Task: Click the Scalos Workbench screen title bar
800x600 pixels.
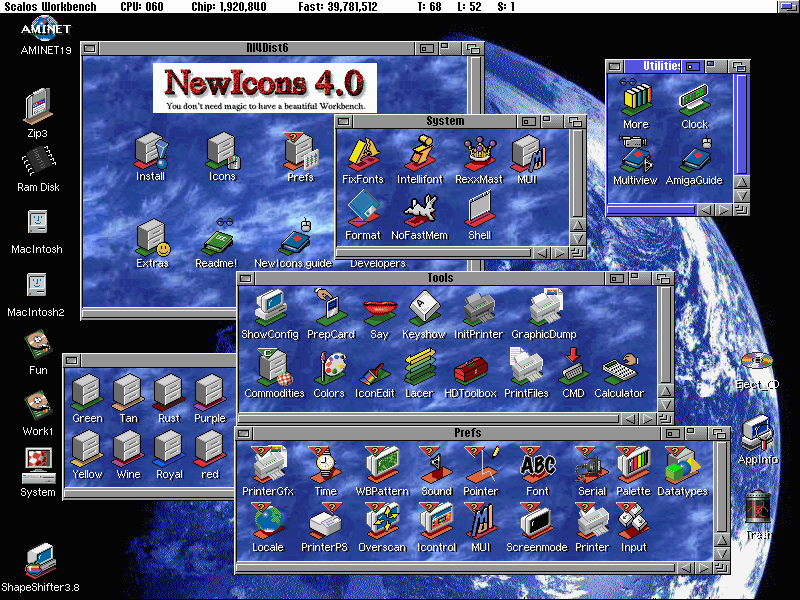Action: coord(400,7)
